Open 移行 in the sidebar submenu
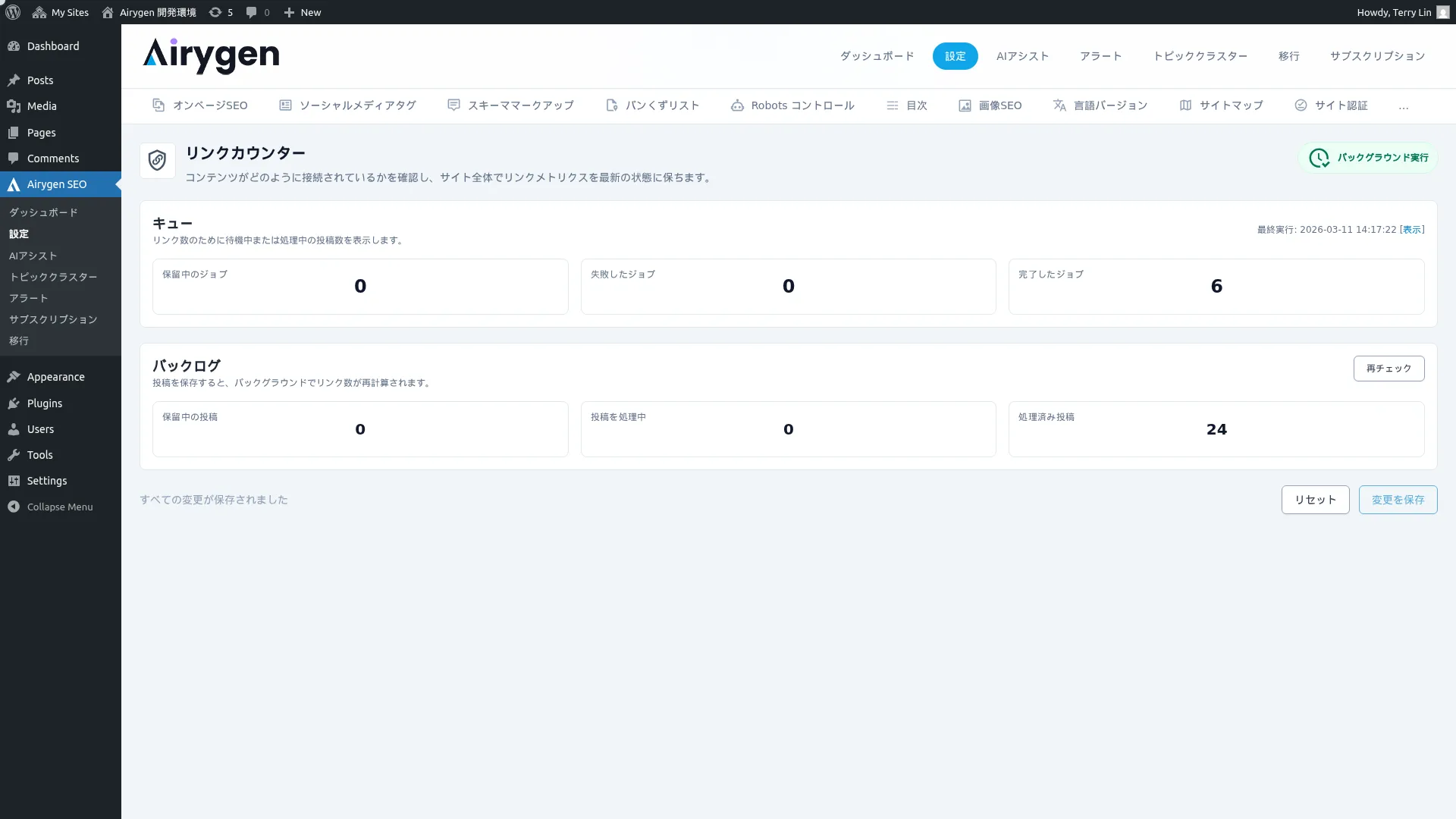1456x819 pixels. pos(19,340)
